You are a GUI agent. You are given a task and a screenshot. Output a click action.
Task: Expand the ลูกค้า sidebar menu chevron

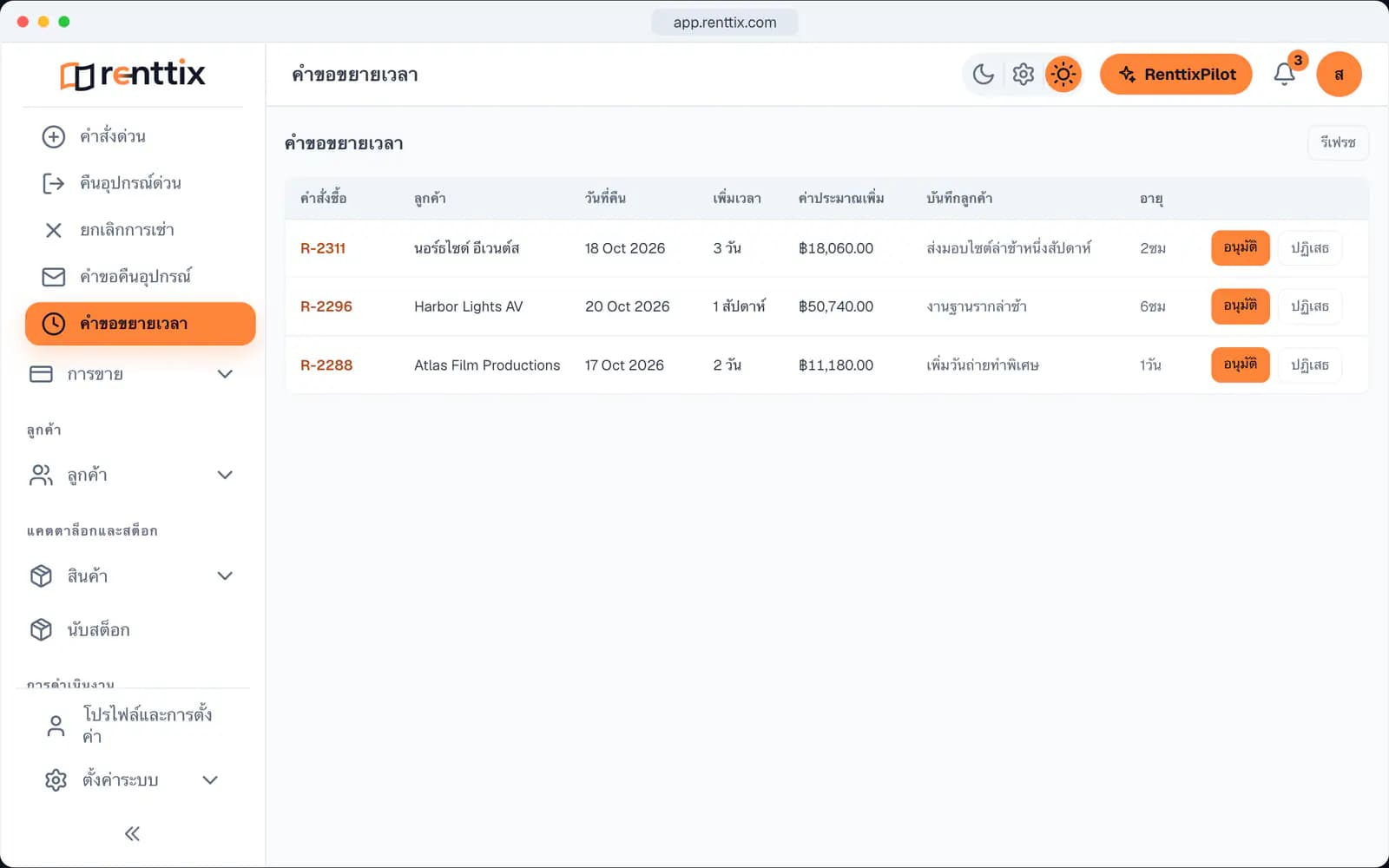[x=225, y=475]
